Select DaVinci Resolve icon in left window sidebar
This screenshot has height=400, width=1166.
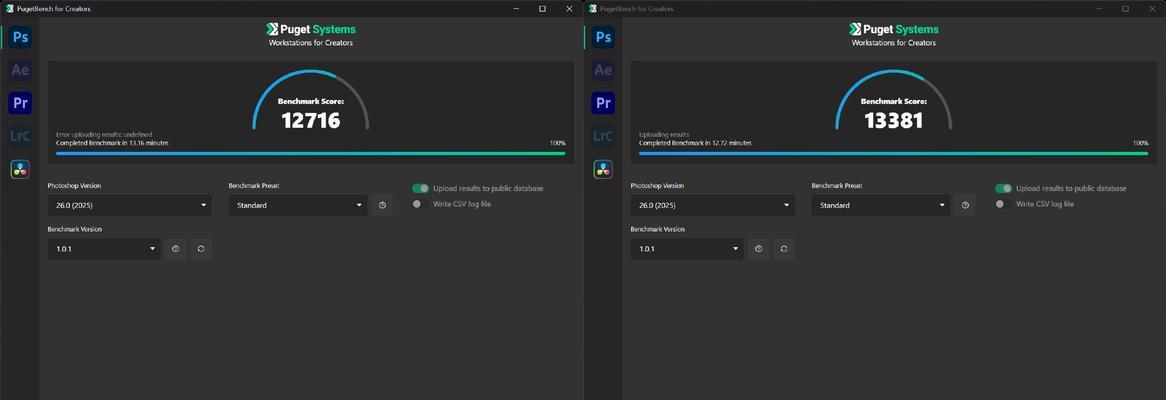pos(20,169)
